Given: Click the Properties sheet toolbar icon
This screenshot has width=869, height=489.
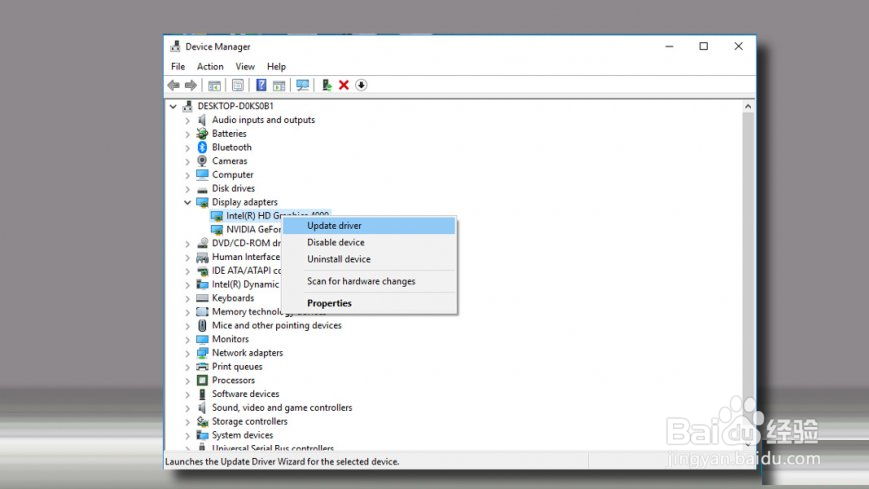Looking at the screenshot, I should click(238, 85).
